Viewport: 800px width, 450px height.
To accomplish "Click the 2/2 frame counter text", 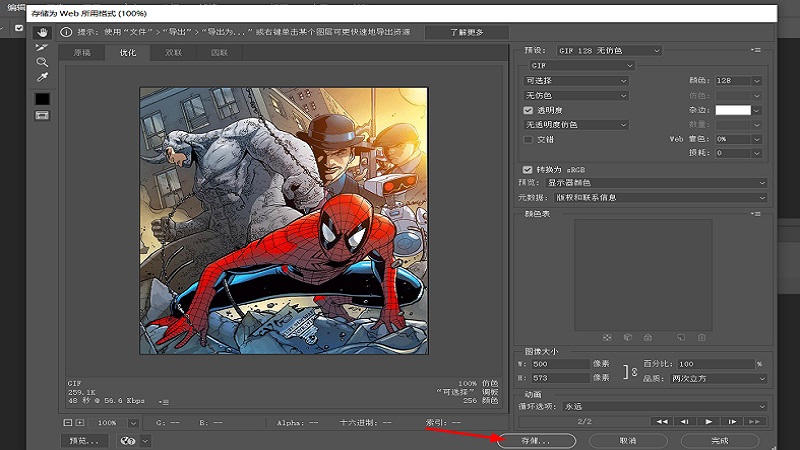I will coord(585,421).
